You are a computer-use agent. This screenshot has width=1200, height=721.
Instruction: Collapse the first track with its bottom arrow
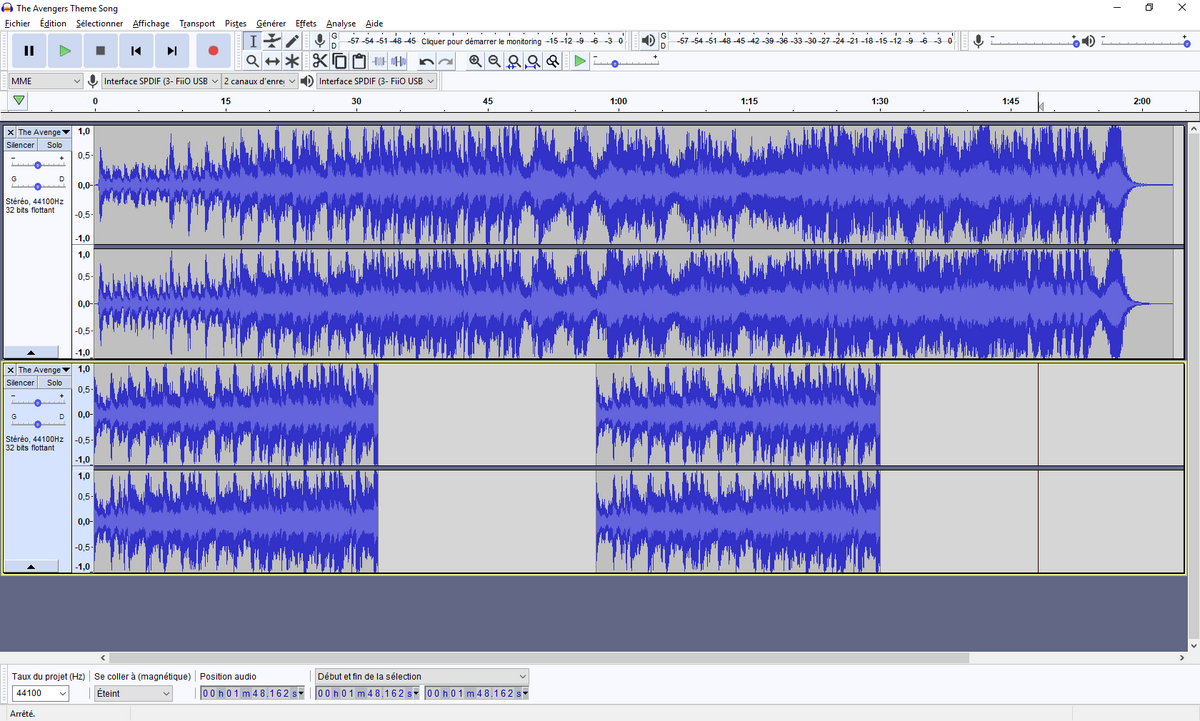point(30,353)
